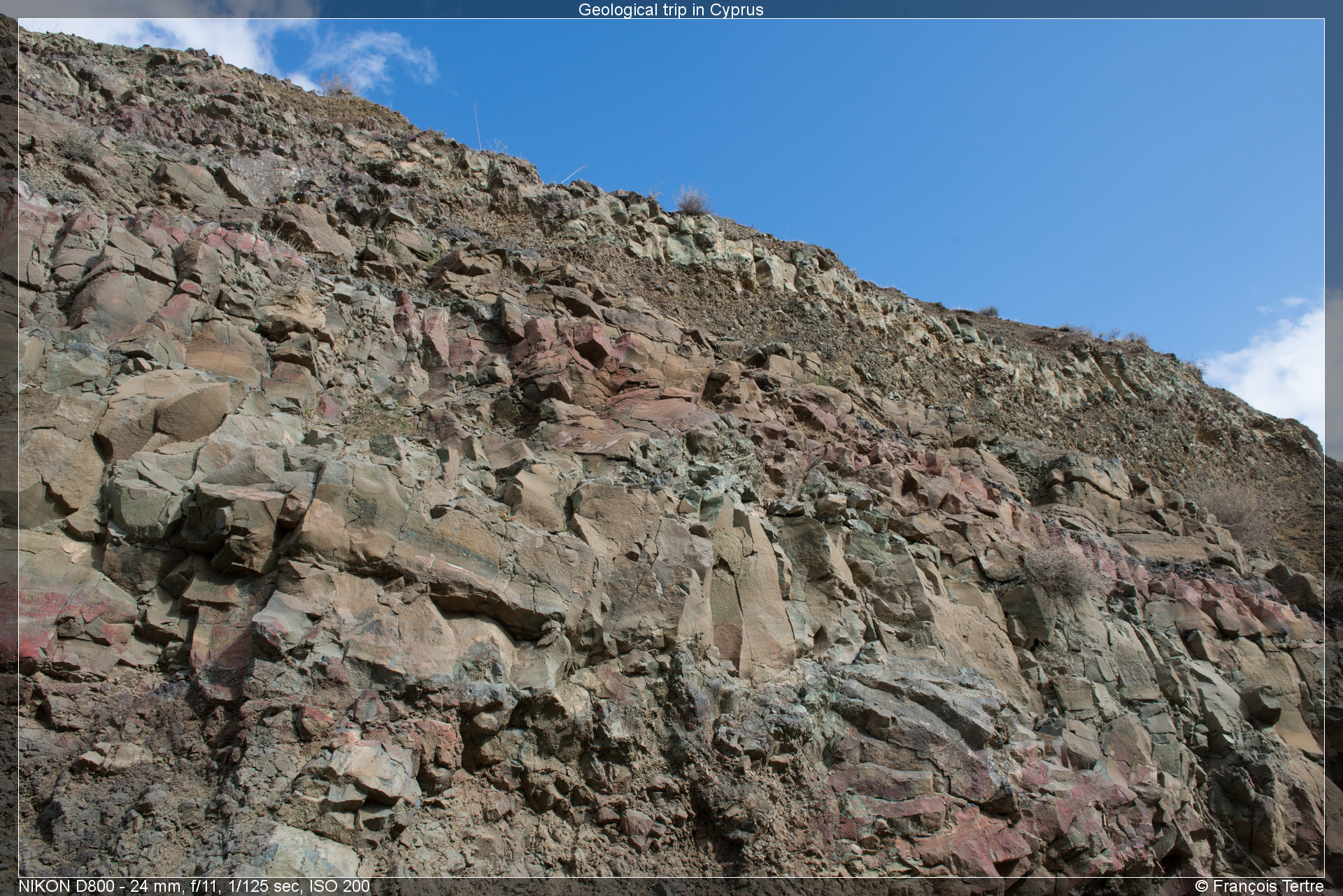Click the title 'Geological trip in Cyprus'
1343x896 pixels.
[x=671, y=10]
